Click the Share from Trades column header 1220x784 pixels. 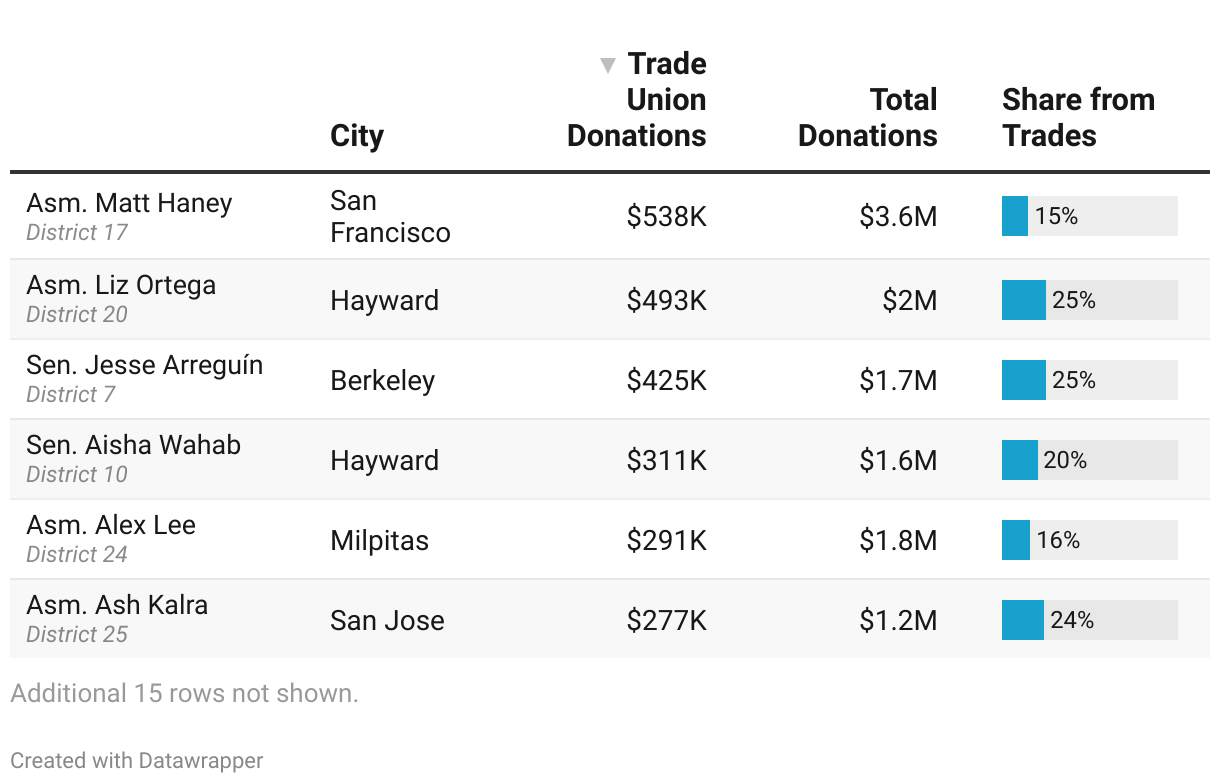[1078, 117]
